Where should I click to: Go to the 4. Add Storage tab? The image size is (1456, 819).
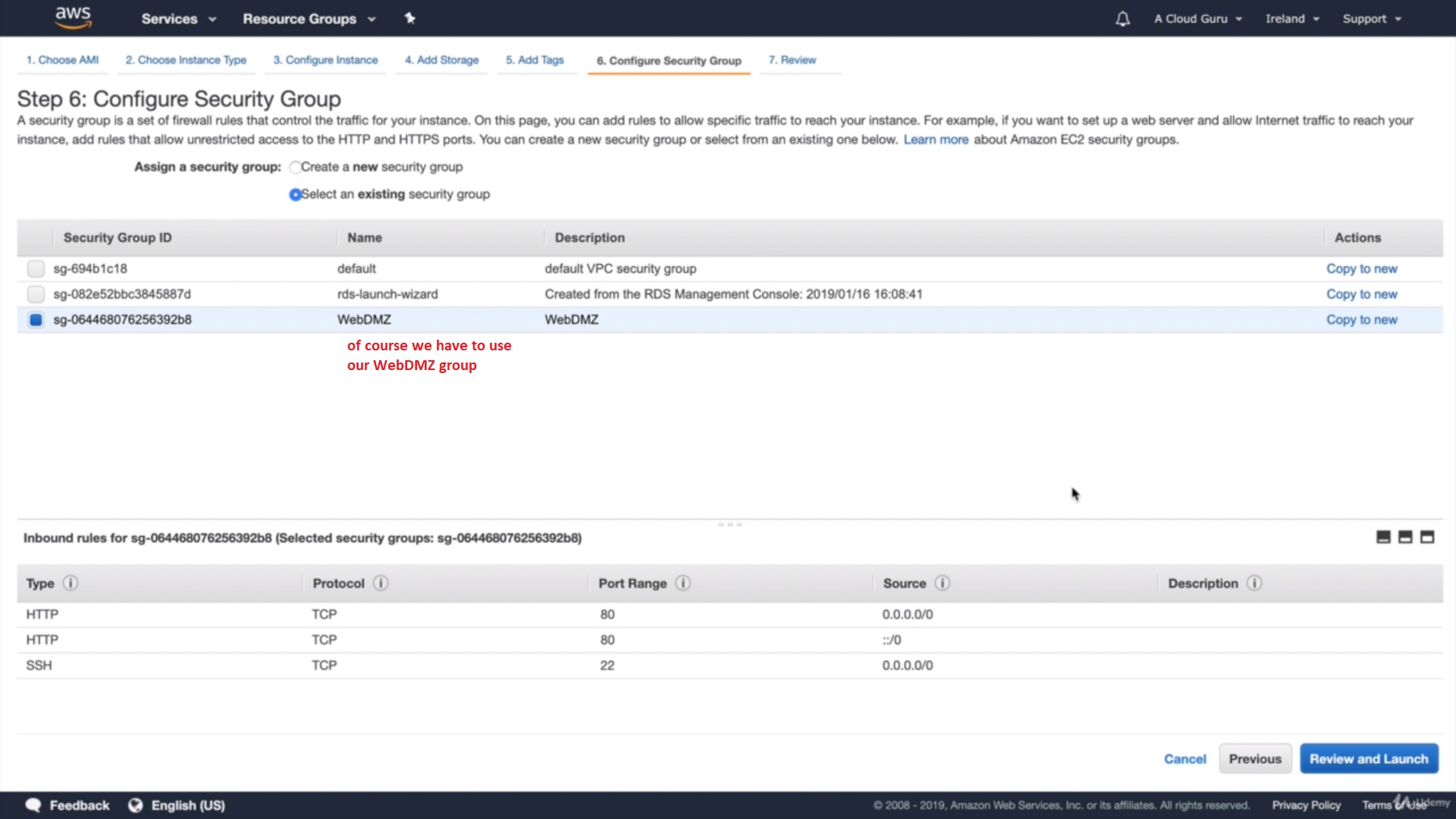pos(441,60)
